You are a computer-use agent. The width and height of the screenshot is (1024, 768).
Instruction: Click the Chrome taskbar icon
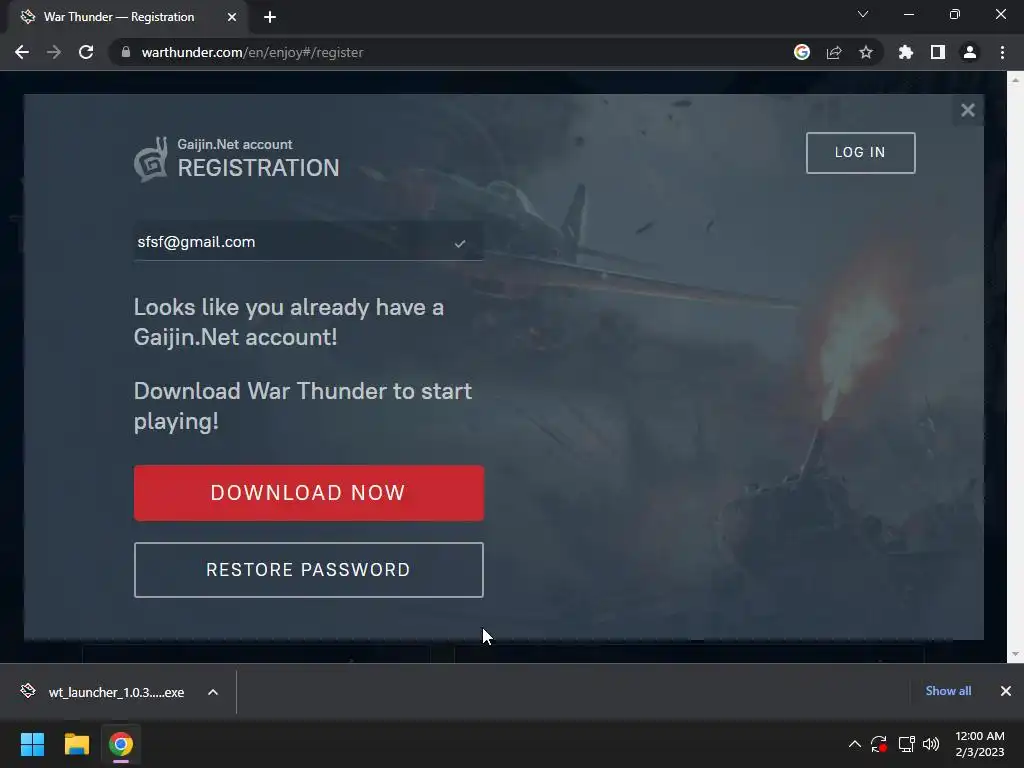tap(121, 744)
